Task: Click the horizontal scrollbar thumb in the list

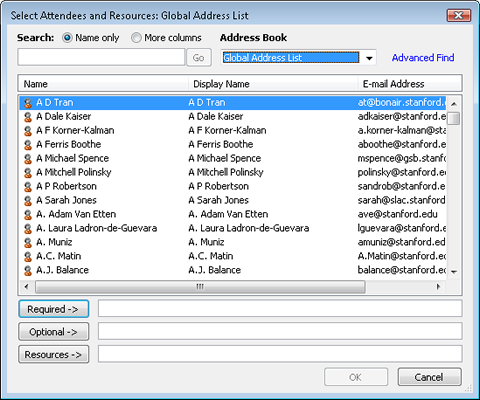Action: (x=200, y=287)
